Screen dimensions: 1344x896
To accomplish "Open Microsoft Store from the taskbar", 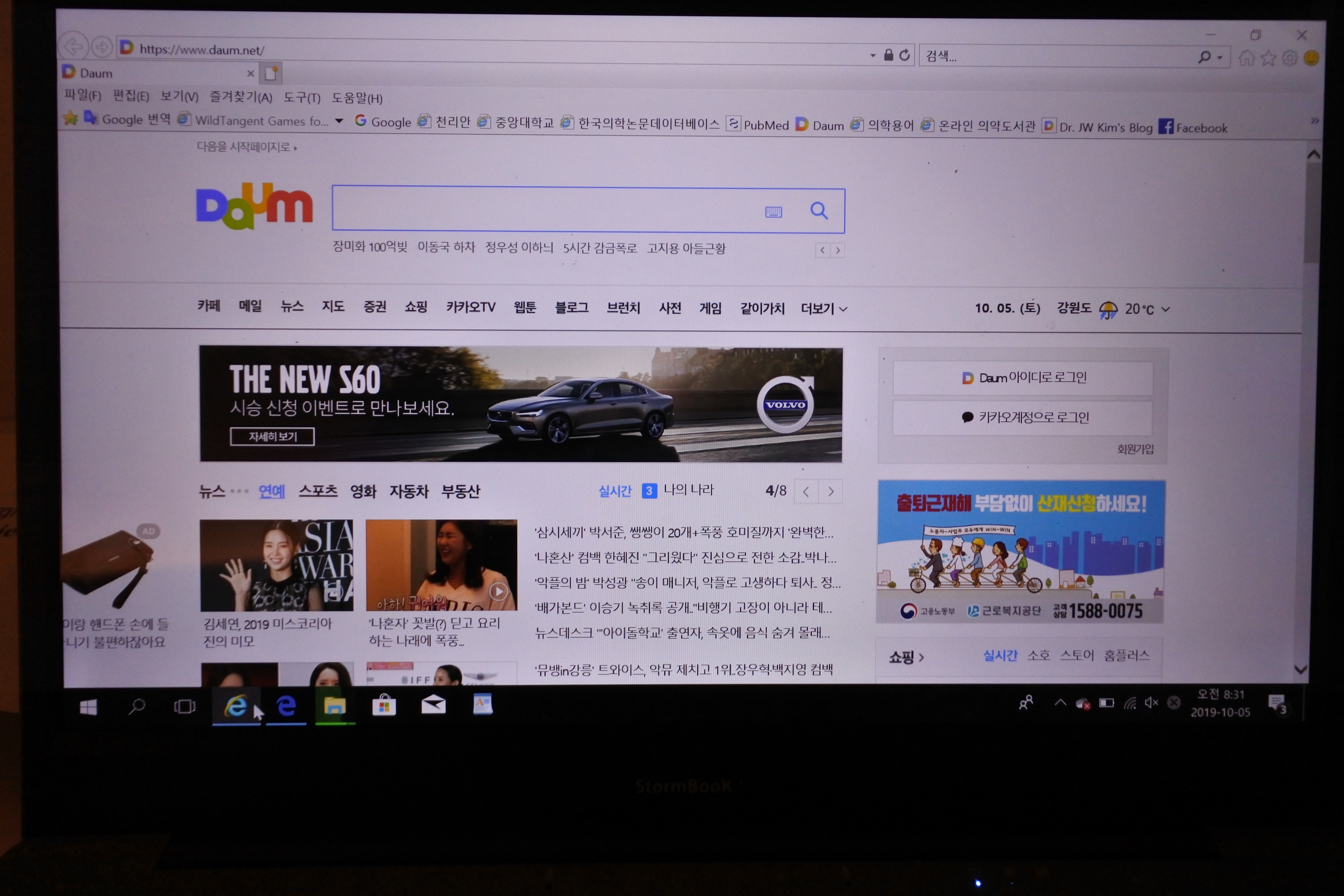I will point(384,705).
